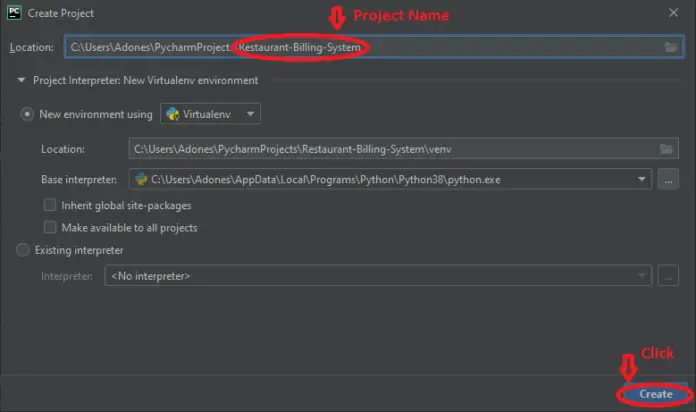Open the Base interpreter dropdown arrow

pyautogui.click(x=641, y=179)
